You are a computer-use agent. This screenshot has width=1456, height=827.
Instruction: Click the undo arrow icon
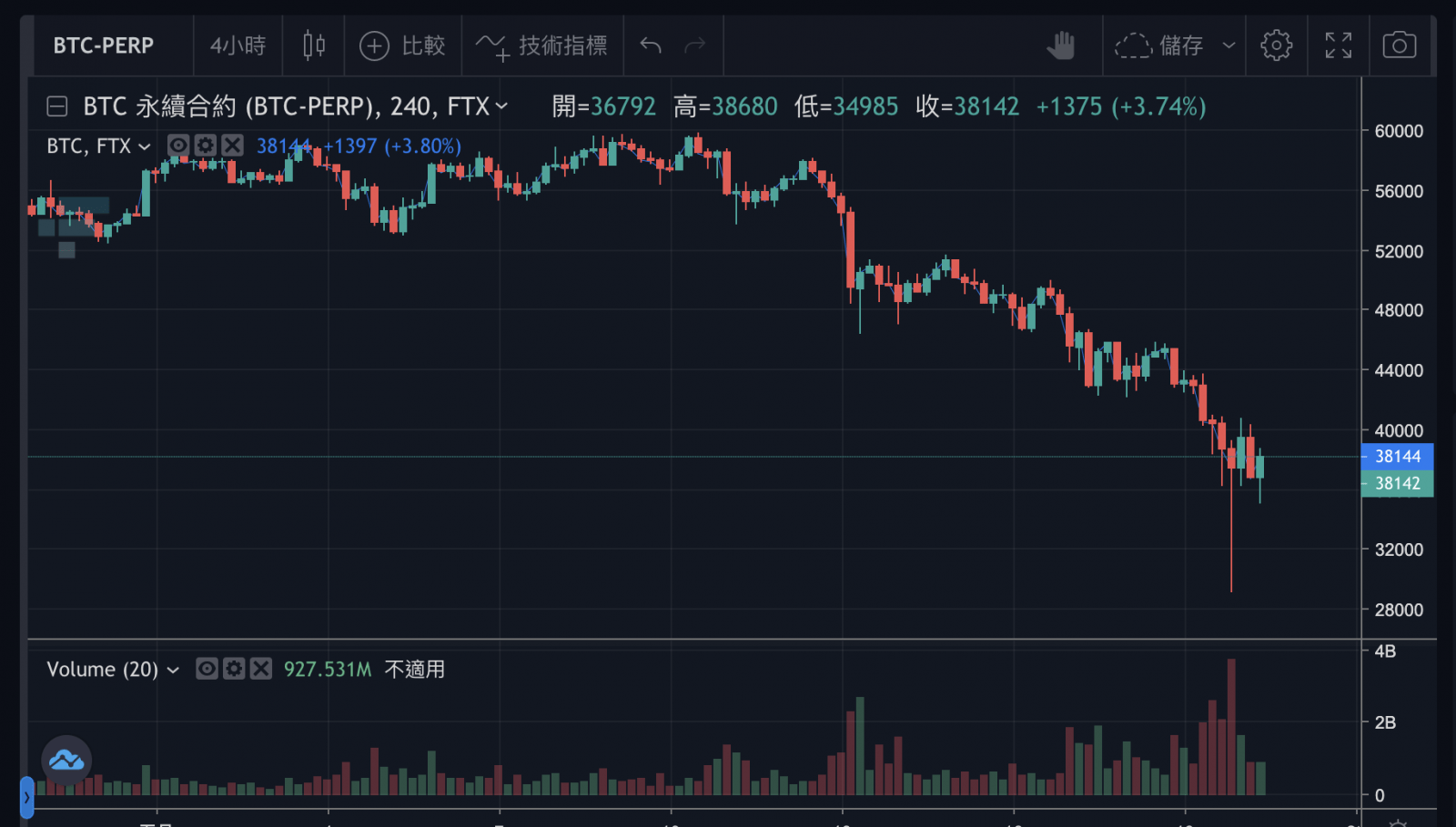(x=650, y=45)
